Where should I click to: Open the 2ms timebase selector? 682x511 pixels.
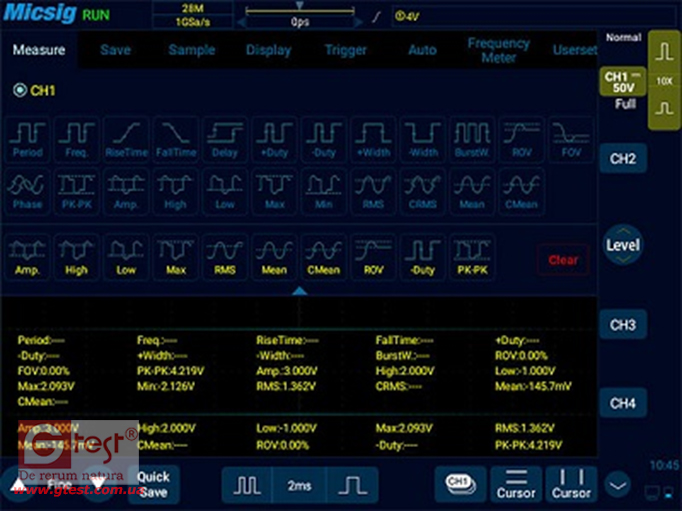click(x=299, y=485)
